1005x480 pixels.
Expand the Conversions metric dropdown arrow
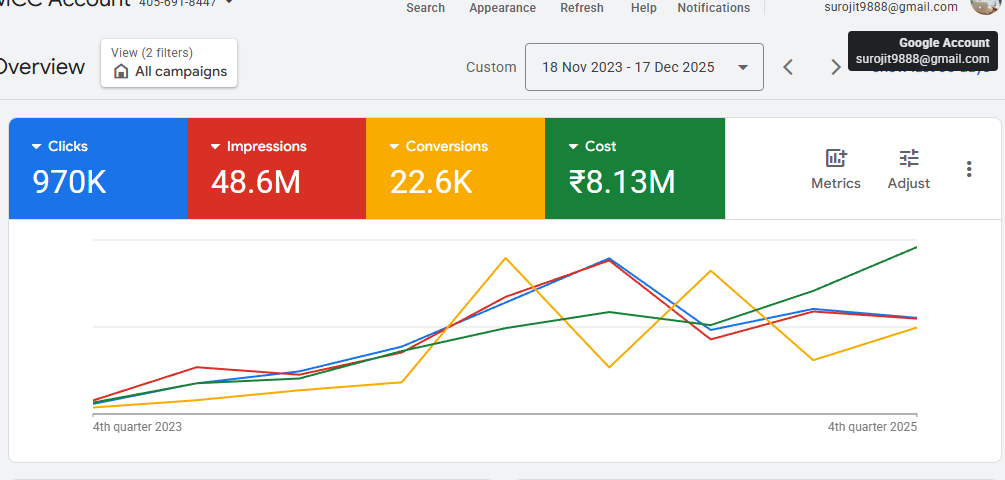[394, 147]
